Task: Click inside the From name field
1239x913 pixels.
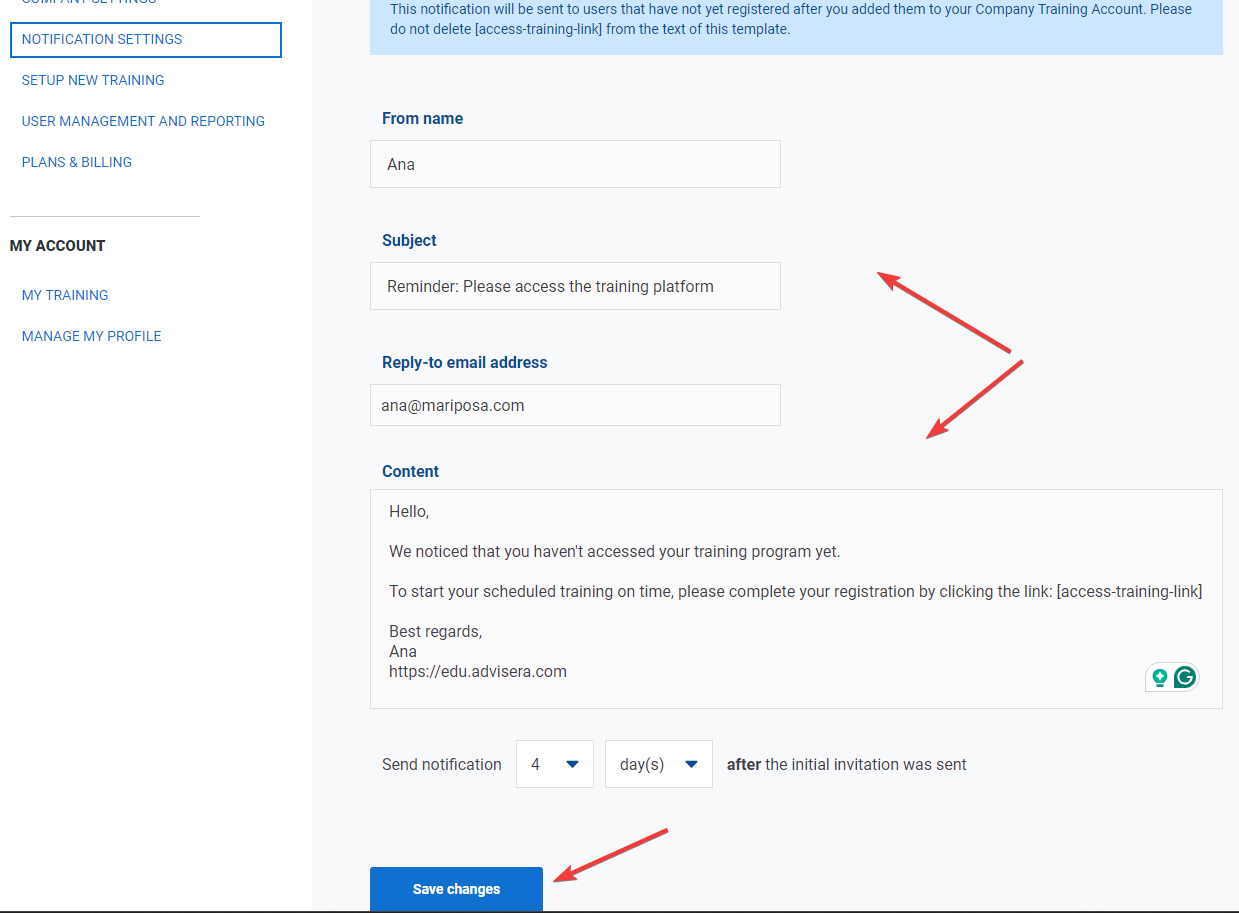Action: coord(575,164)
